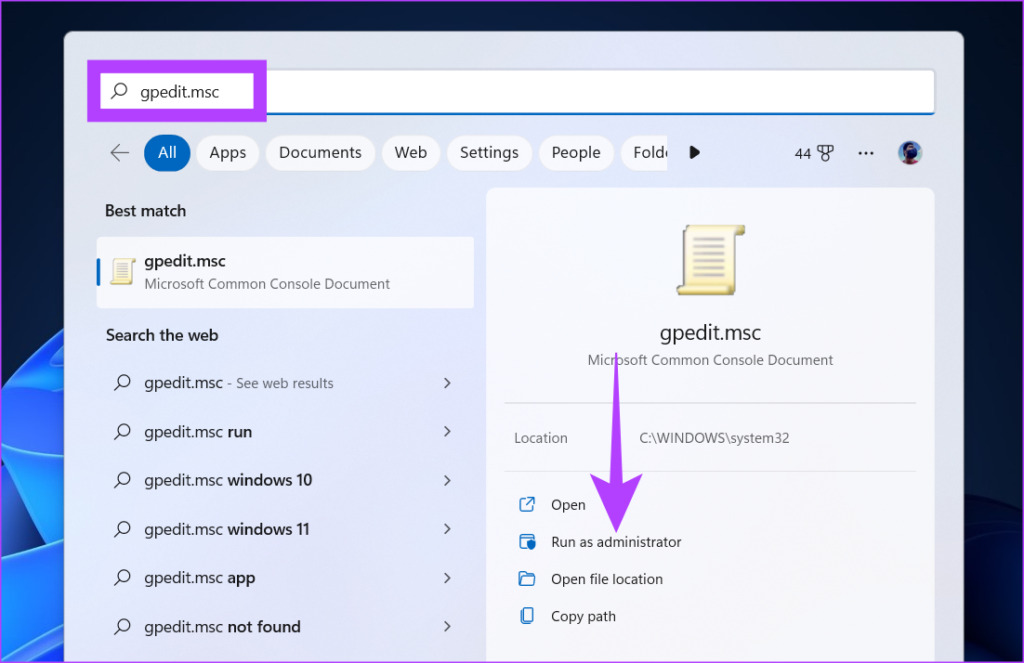Click the Run as administrator shield icon

527,542
